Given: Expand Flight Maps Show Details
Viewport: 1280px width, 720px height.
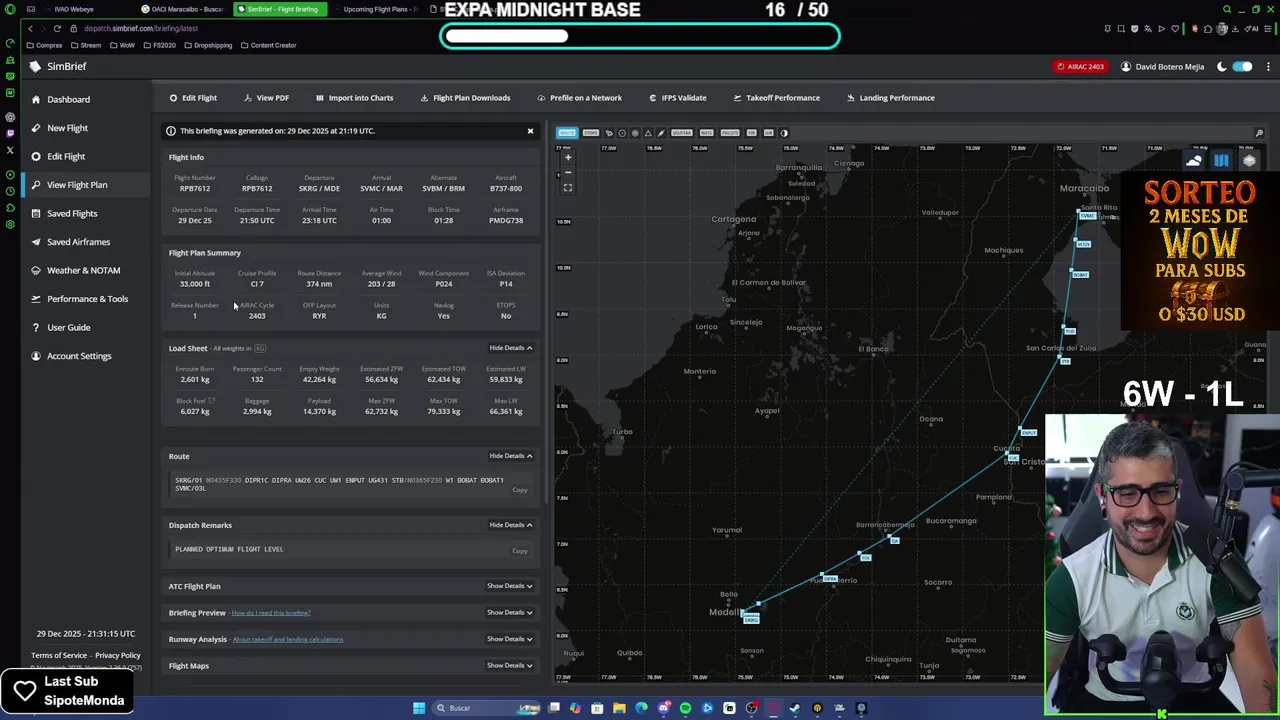Looking at the screenshot, I should coord(509,665).
